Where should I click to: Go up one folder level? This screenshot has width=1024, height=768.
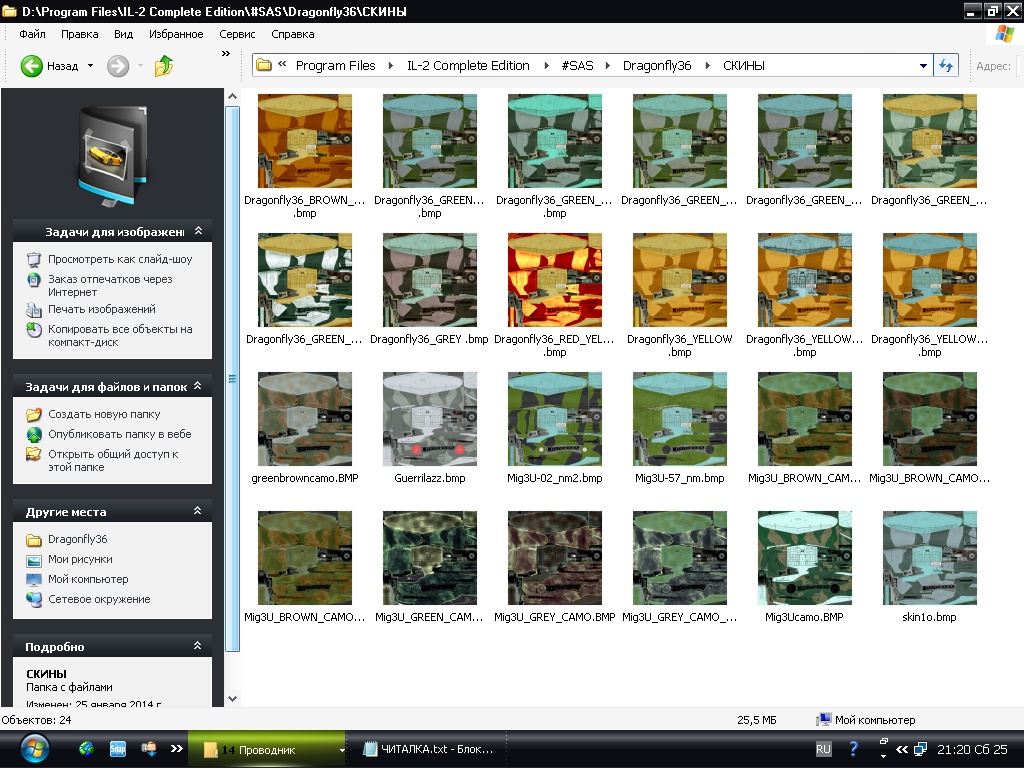click(x=164, y=66)
